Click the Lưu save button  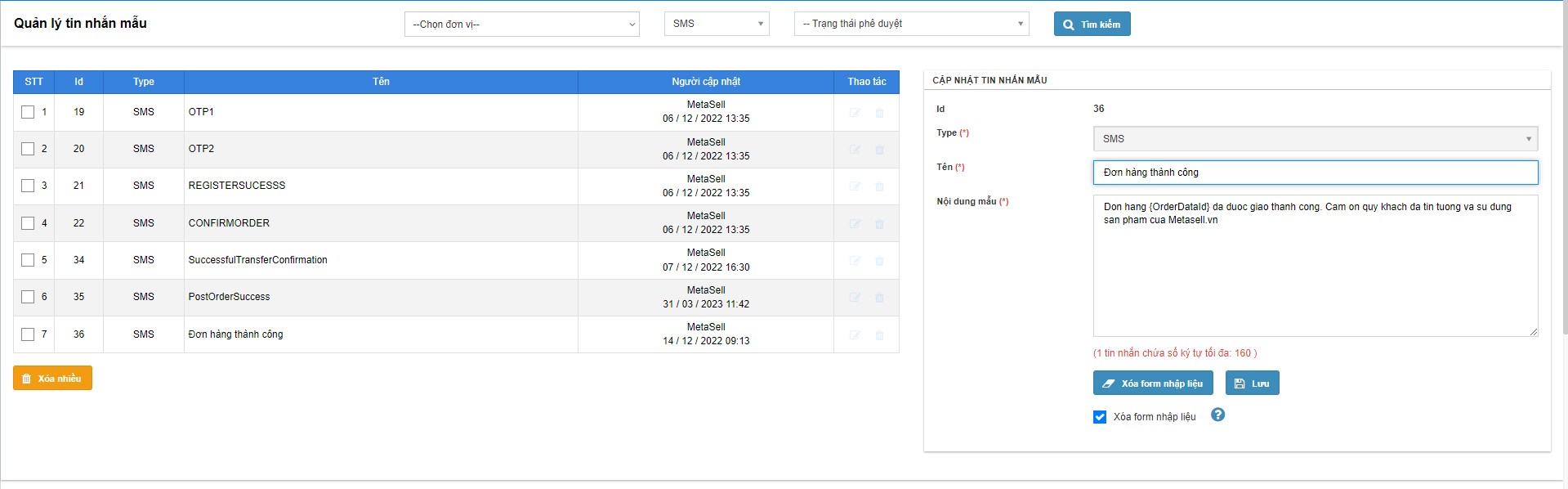pos(1252,384)
